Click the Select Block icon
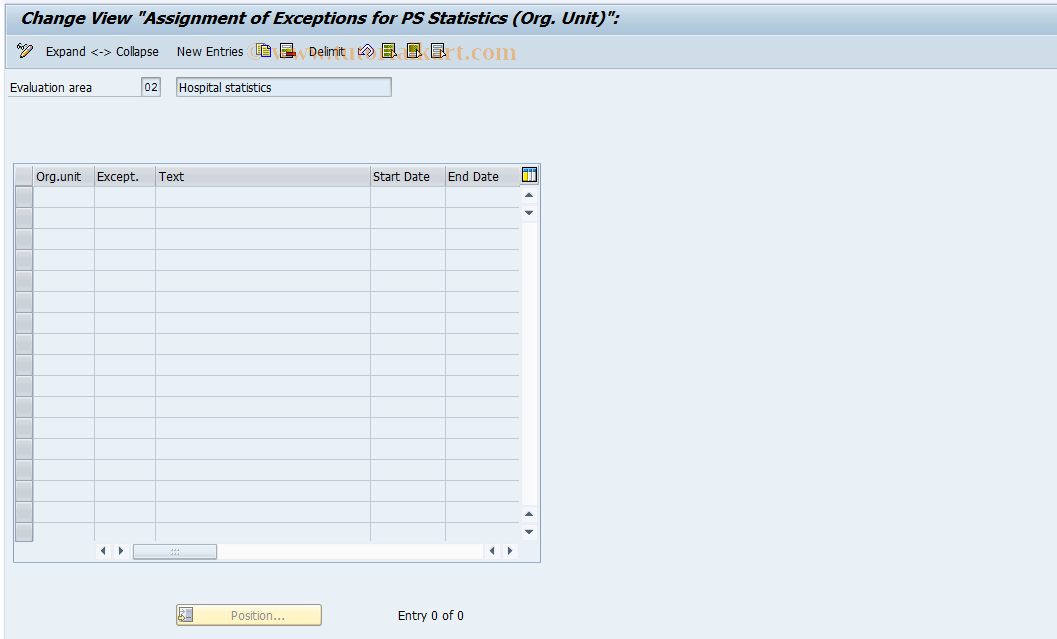1057x639 pixels. [414, 51]
